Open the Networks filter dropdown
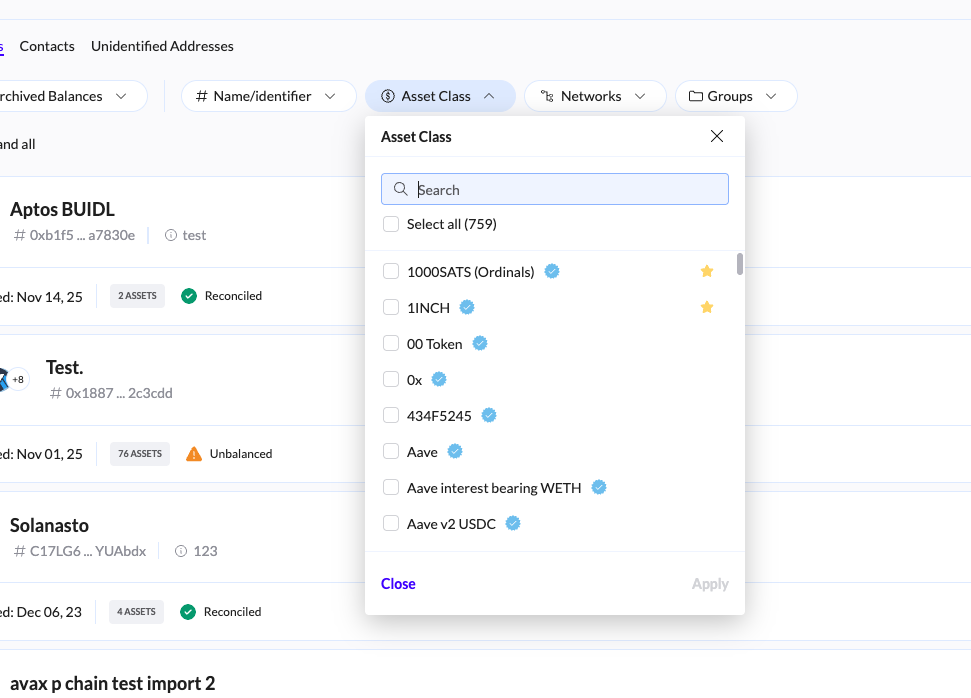This screenshot has width=971, height=698. point(595,96)
